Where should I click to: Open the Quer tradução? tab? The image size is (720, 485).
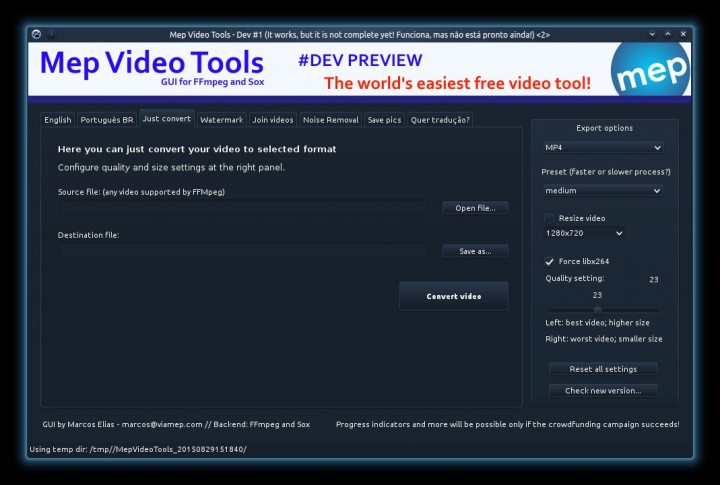(x=440, y=120)
